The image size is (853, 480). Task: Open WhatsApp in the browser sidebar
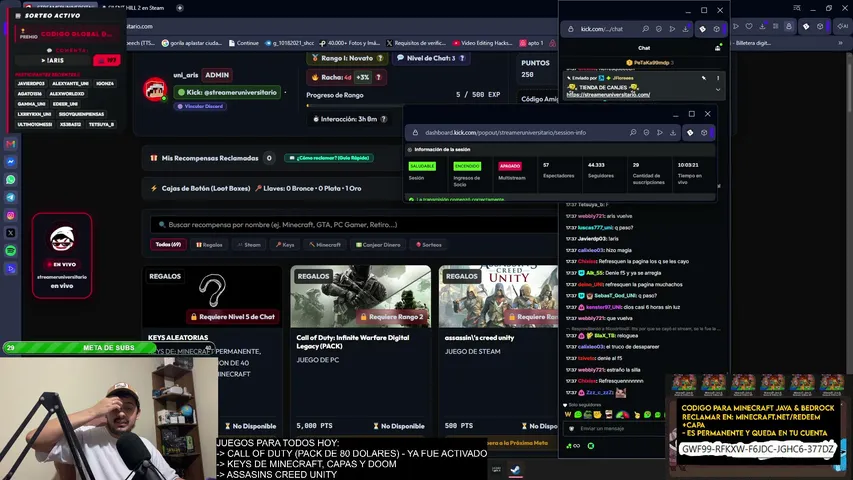pos(10,180)
